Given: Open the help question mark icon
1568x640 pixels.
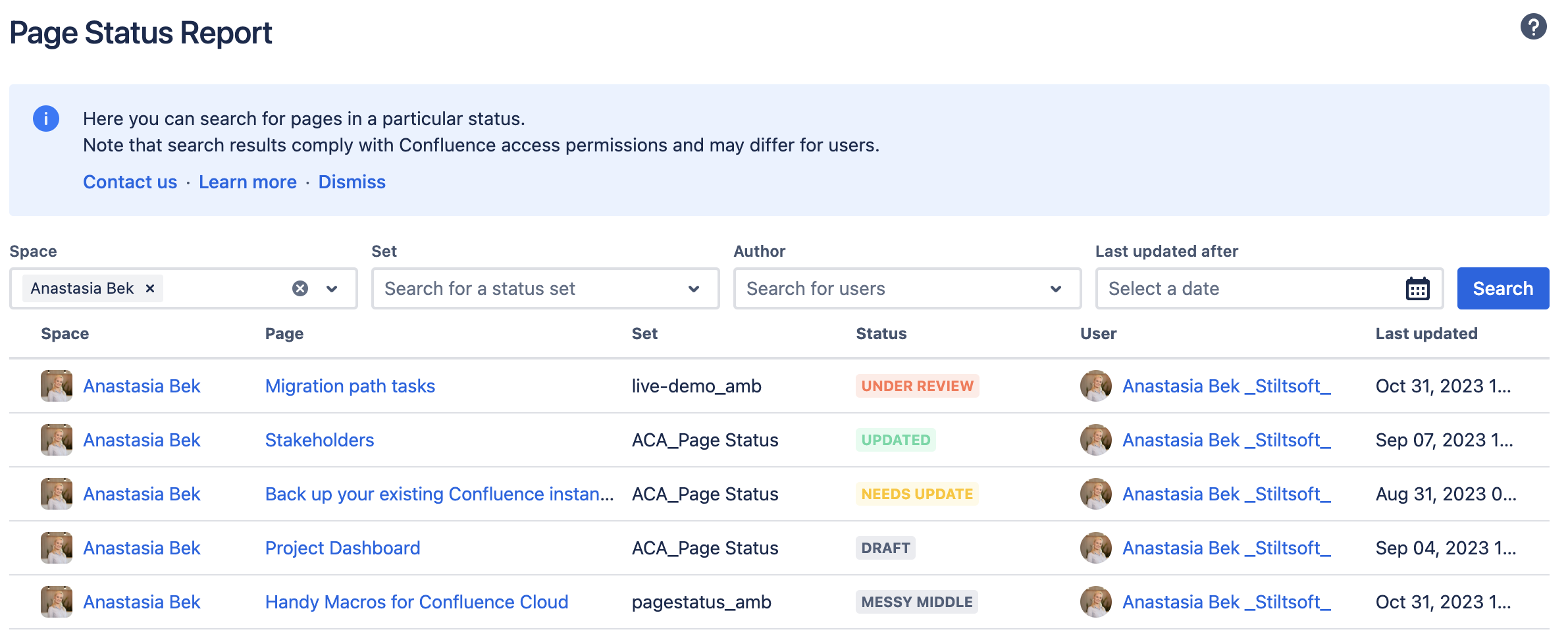Looking at the screenshot, I should click(x=1533, y=26).
